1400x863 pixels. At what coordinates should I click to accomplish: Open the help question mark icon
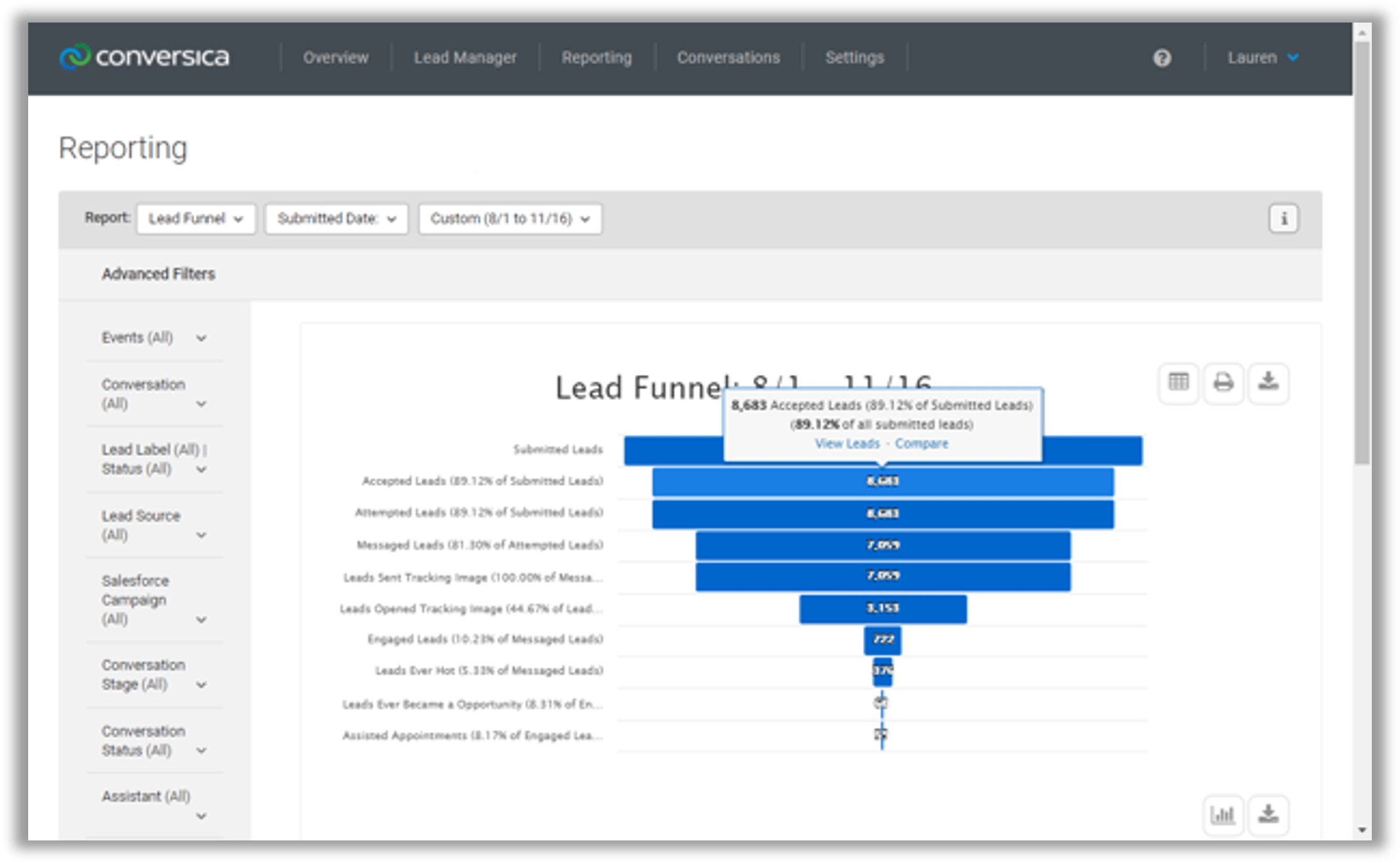pyautogui.click(x=1162, y=58)
